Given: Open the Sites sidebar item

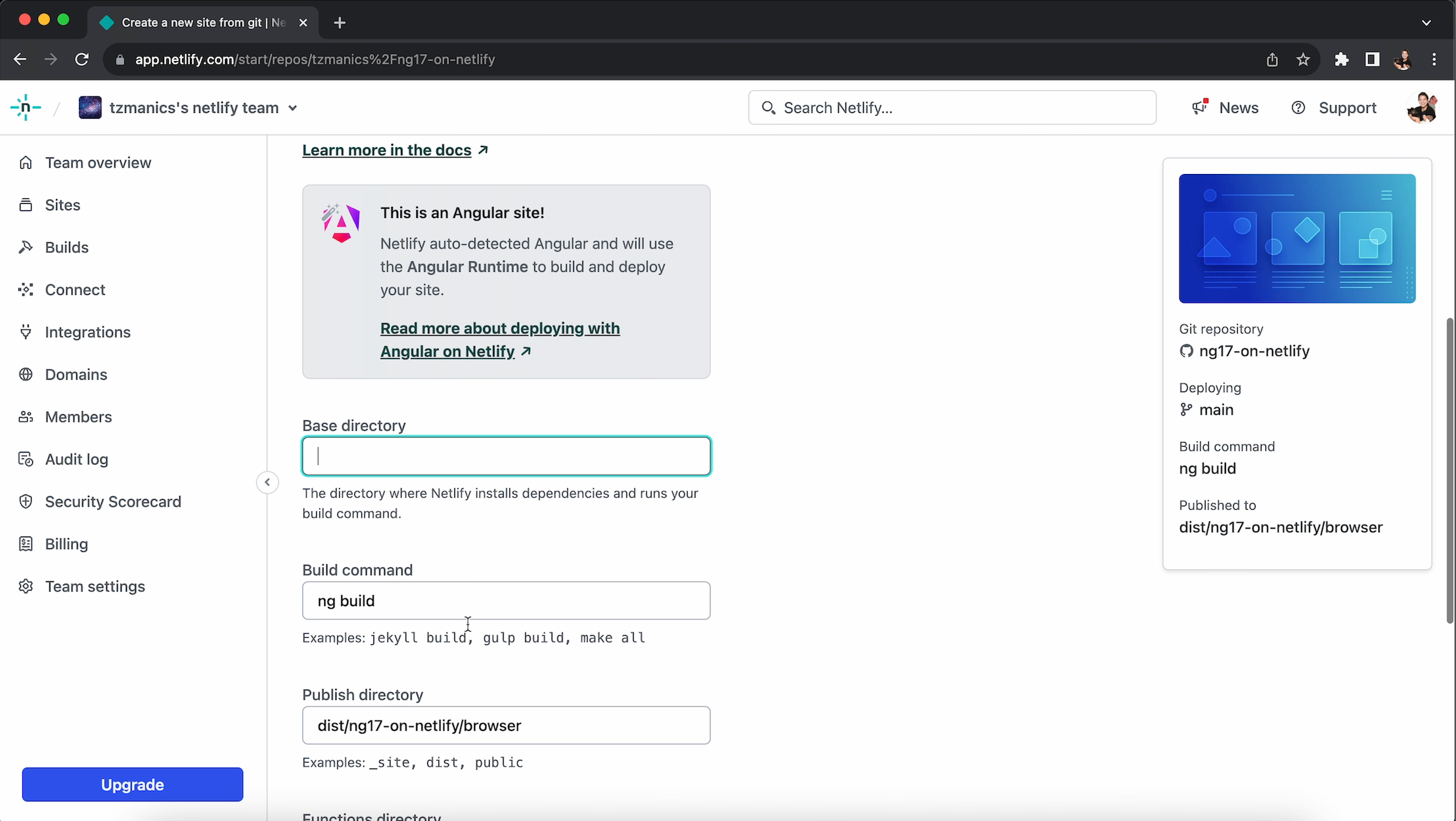Looking at the screenshot, I should coord(62,205).
